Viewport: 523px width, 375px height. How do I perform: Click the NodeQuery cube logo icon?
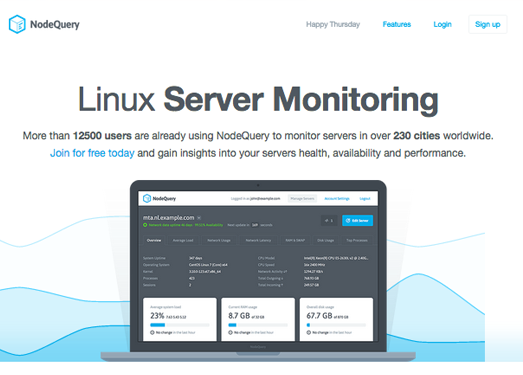click(x=17, y=24)
